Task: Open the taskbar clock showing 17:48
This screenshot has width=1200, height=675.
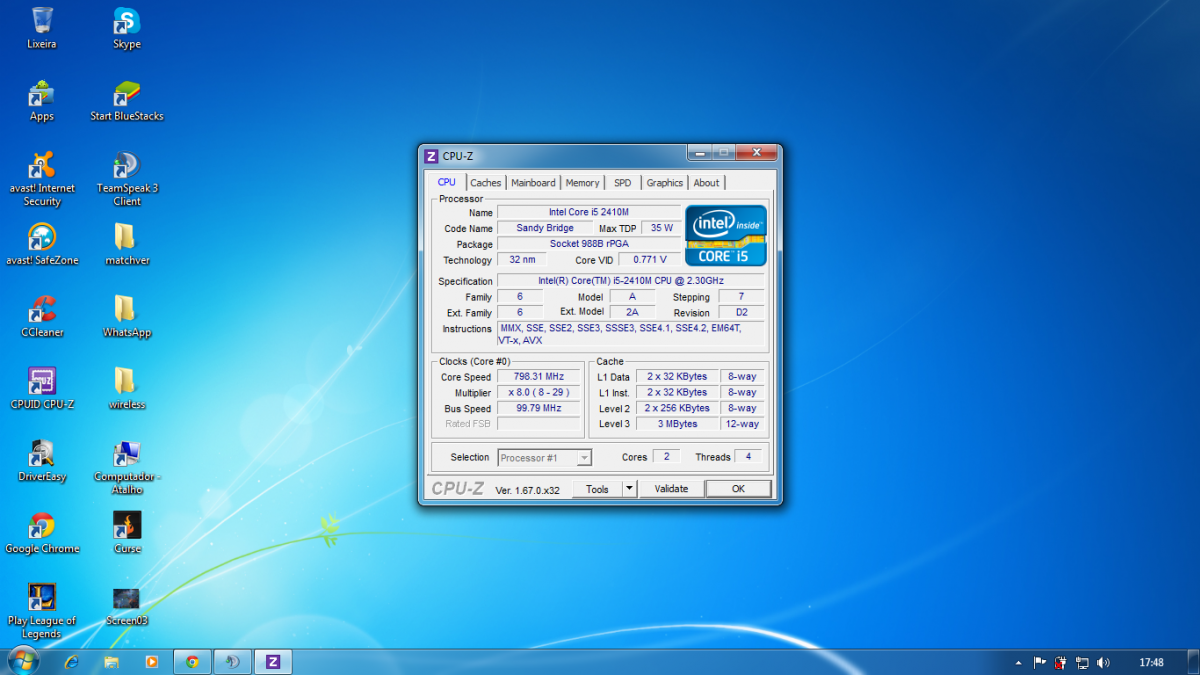Action: [x=1151, y=662]
